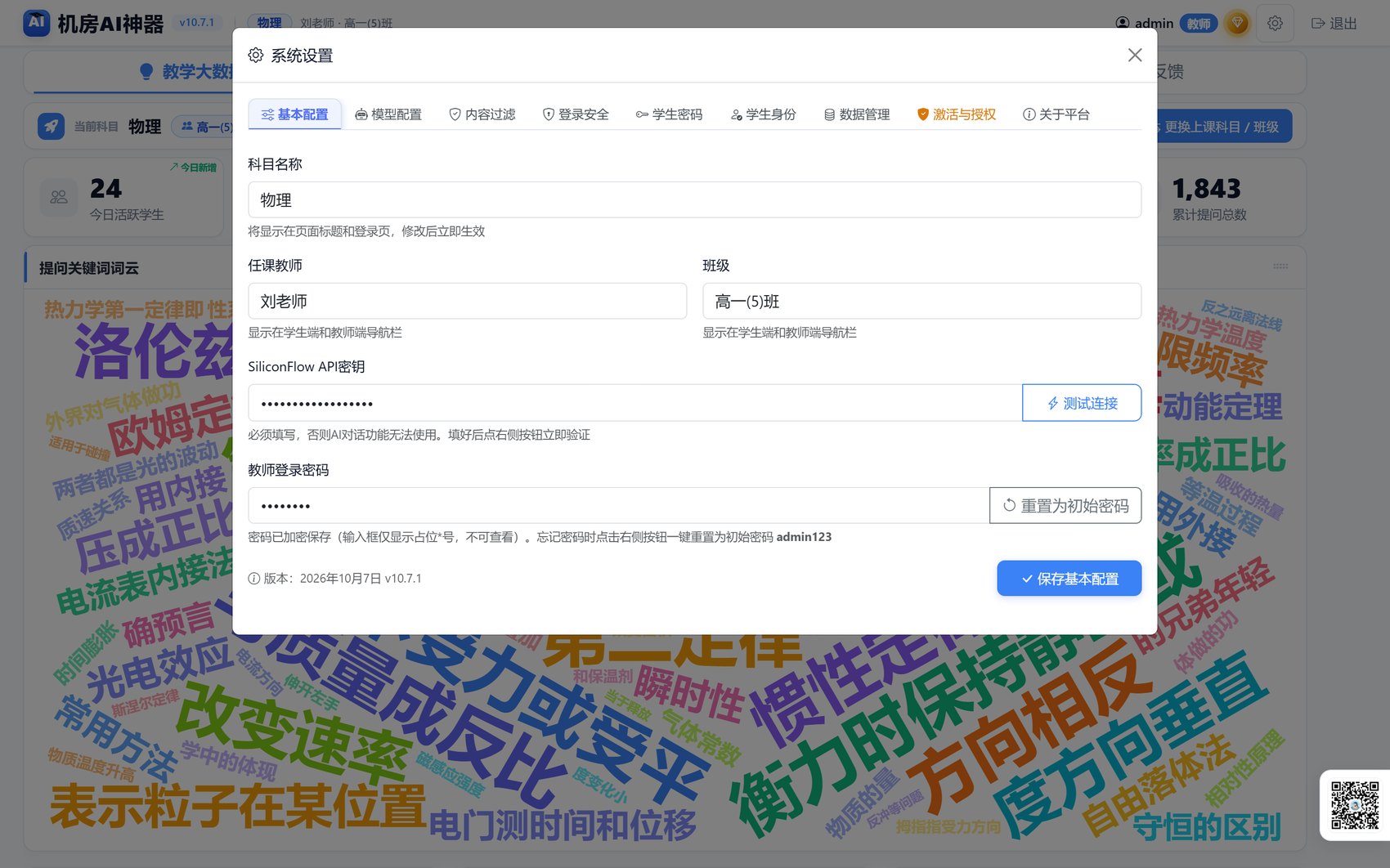1390x868 pixels.
Task: Click the settings gear in top bar
Action: pyautogui.click(x=1275, y=24)
